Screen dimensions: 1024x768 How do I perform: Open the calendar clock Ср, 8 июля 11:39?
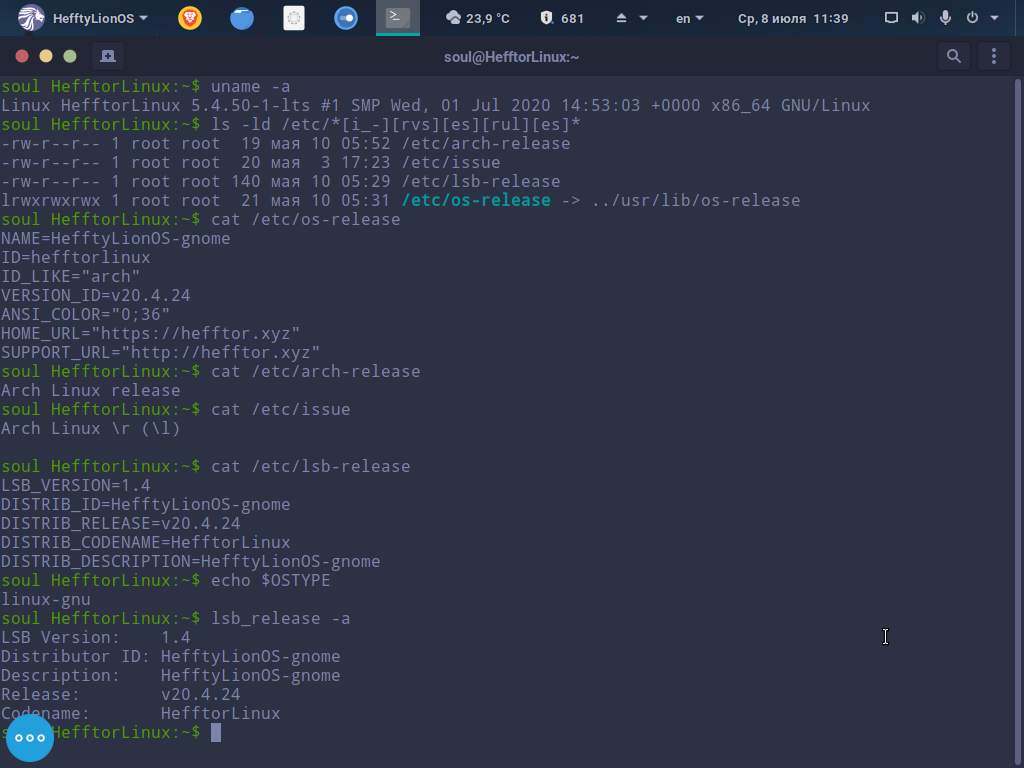793,18
